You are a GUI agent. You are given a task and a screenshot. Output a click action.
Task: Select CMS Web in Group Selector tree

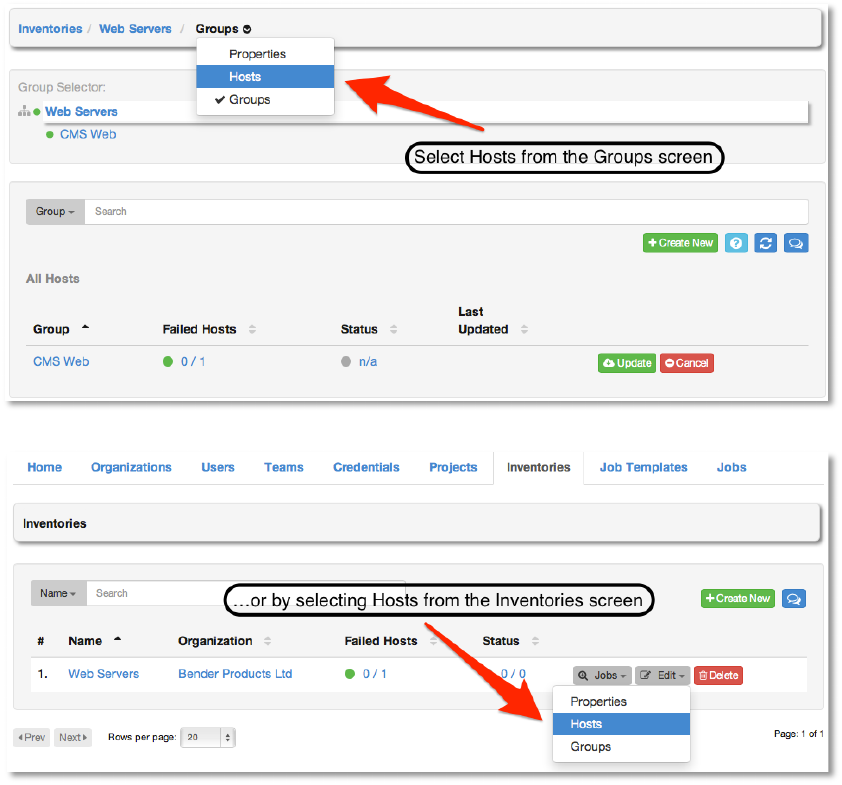click(x=88, y=135)
